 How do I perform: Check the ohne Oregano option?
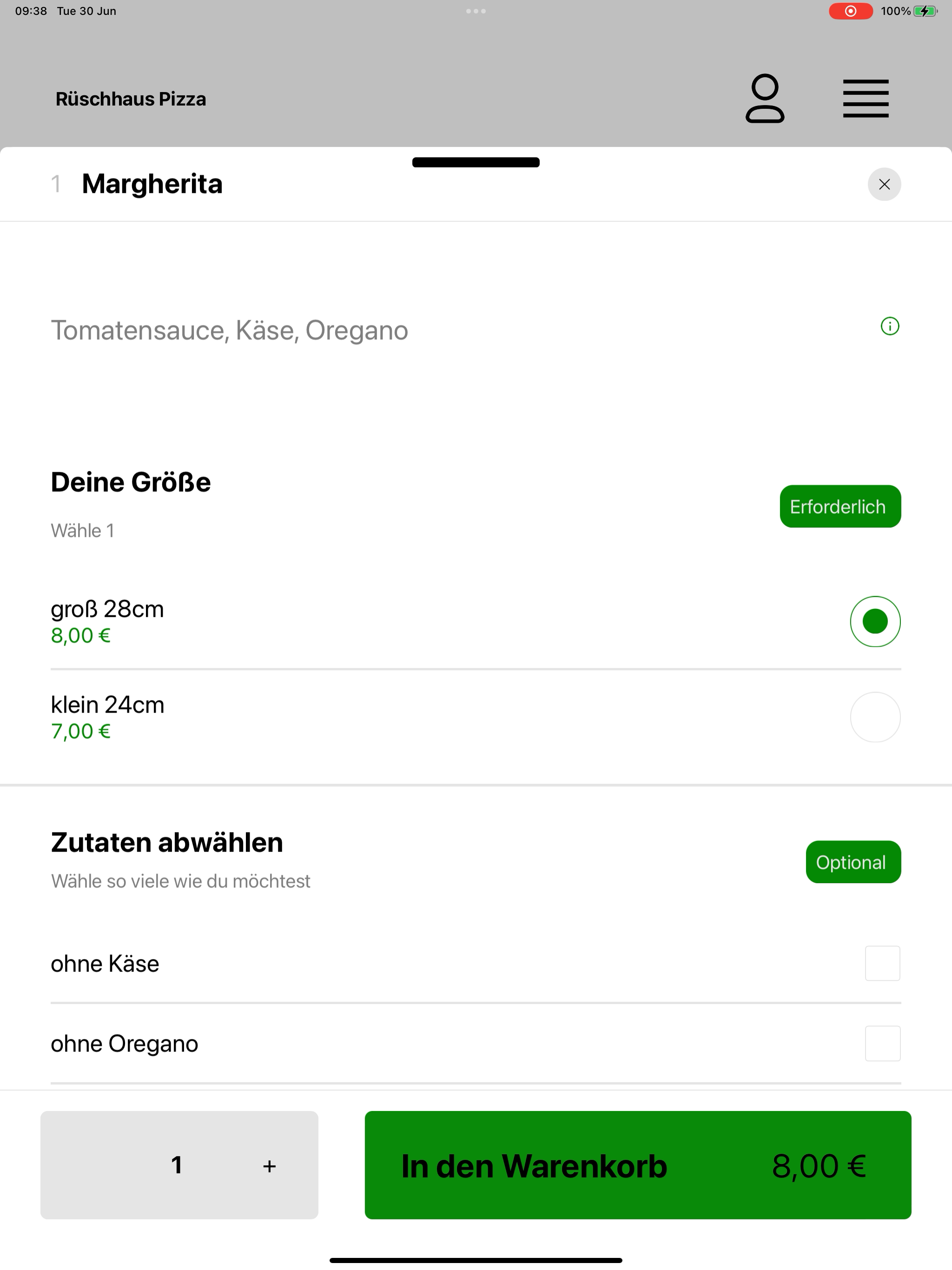(883, 1044)
